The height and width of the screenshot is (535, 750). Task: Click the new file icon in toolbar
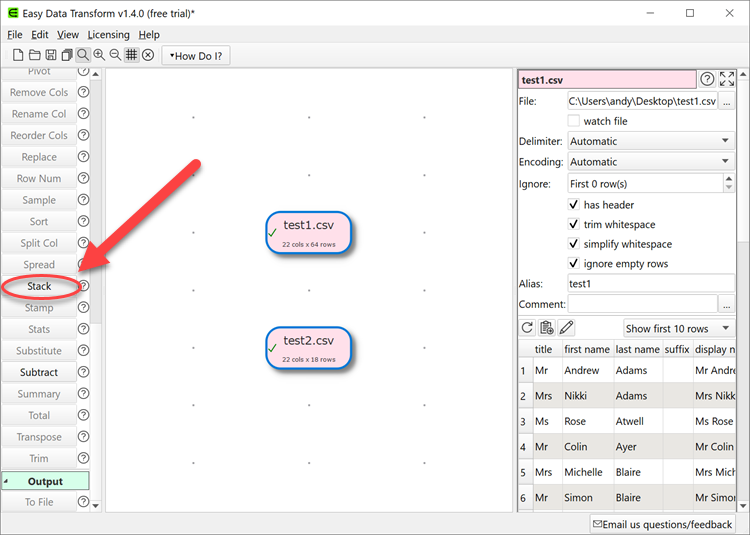18,56
